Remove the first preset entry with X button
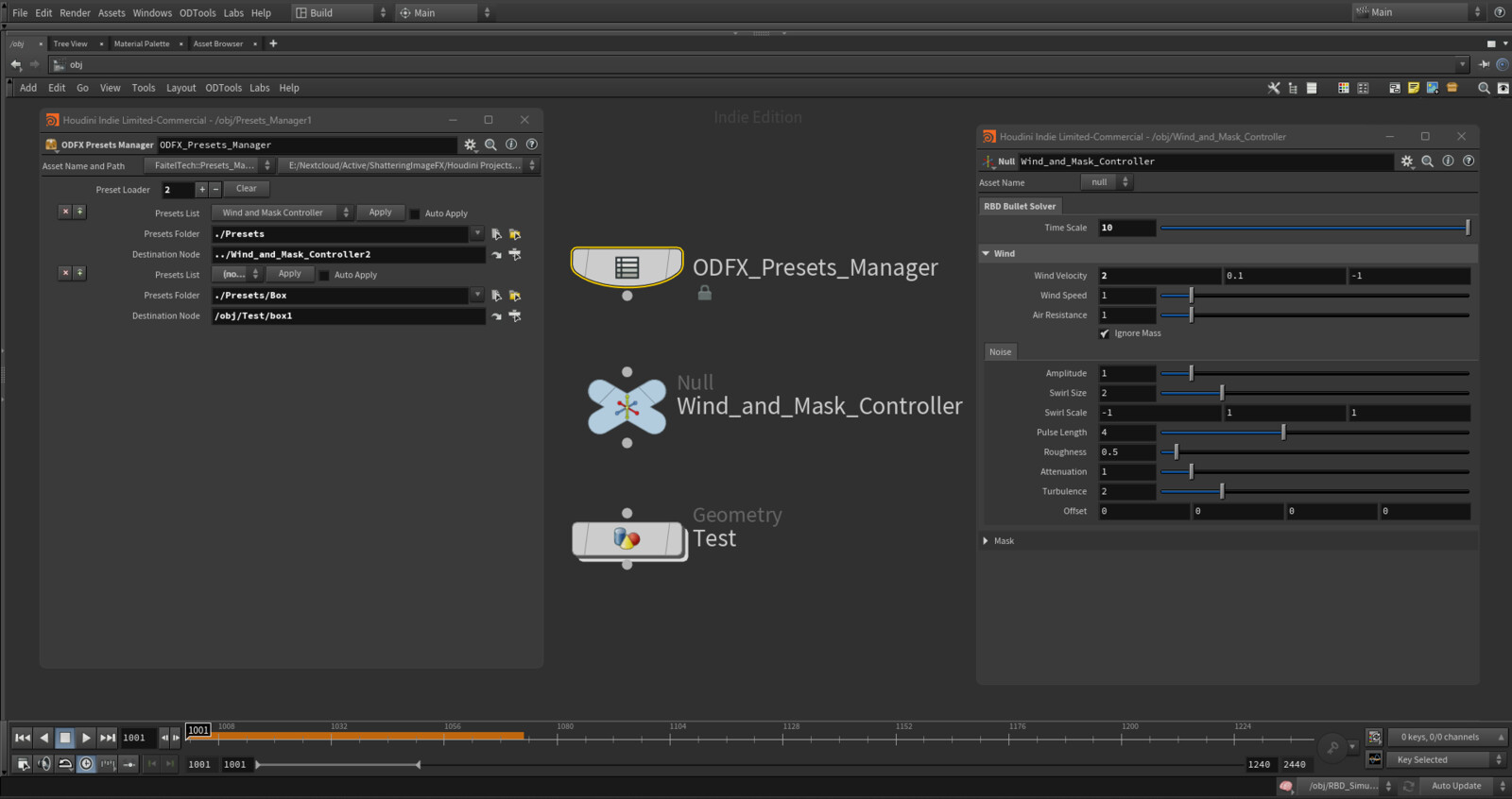 (65, 212)
